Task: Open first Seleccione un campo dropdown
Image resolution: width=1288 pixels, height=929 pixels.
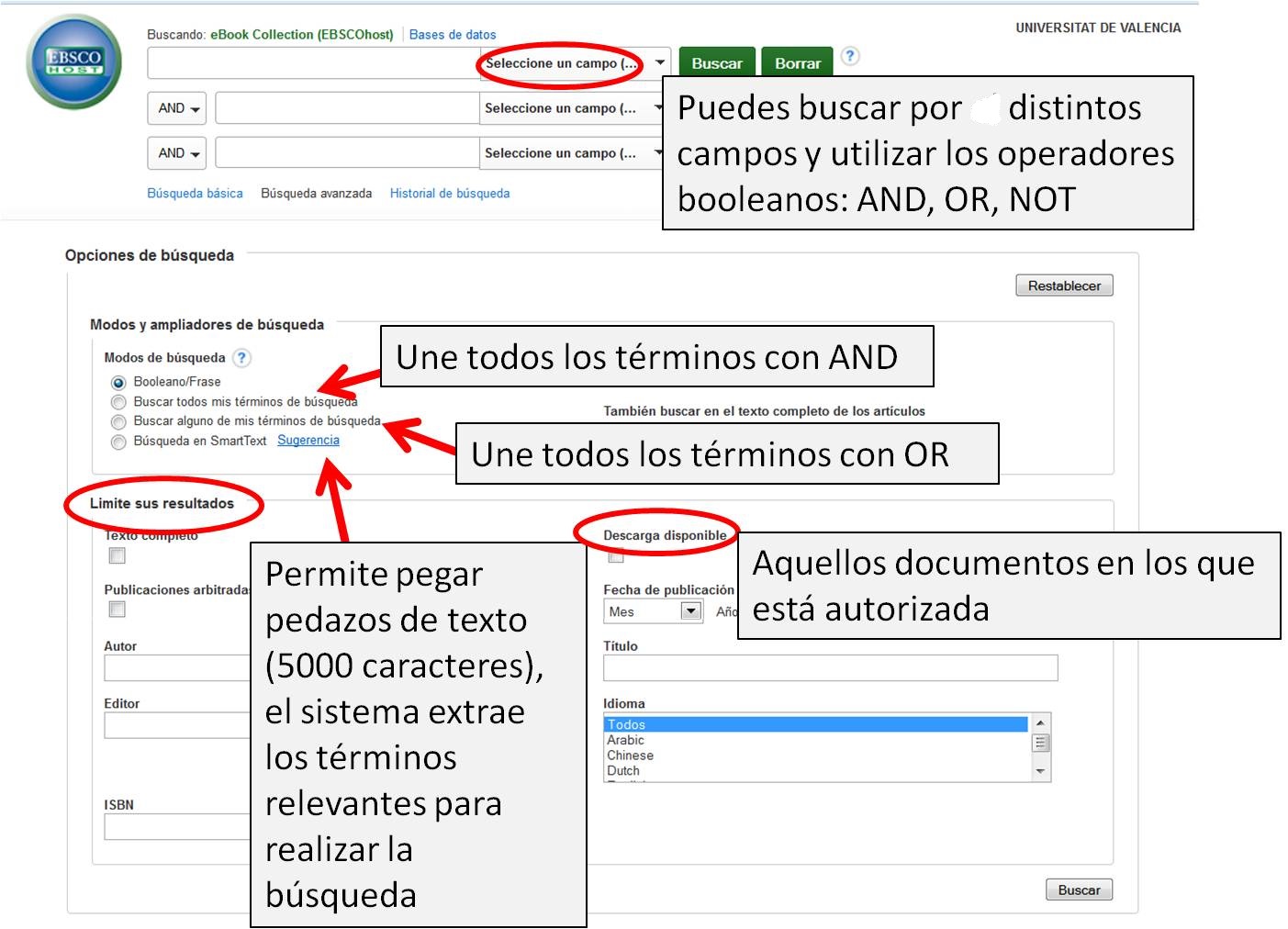Action: pos(575,63)
